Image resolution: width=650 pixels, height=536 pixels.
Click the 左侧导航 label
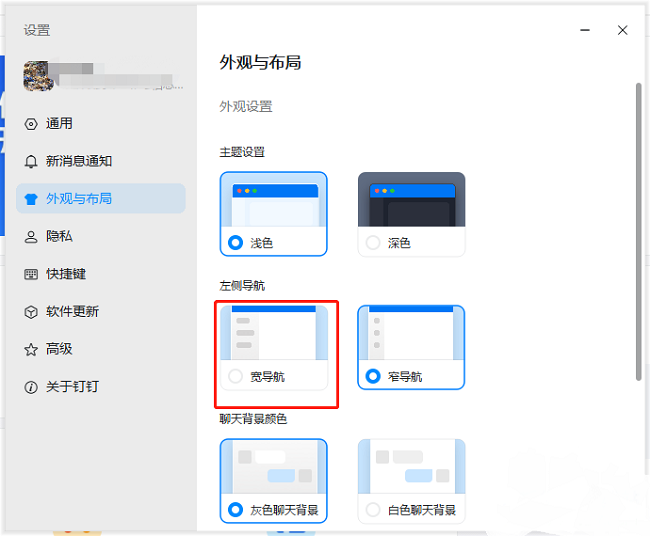(x=242, y=286)
